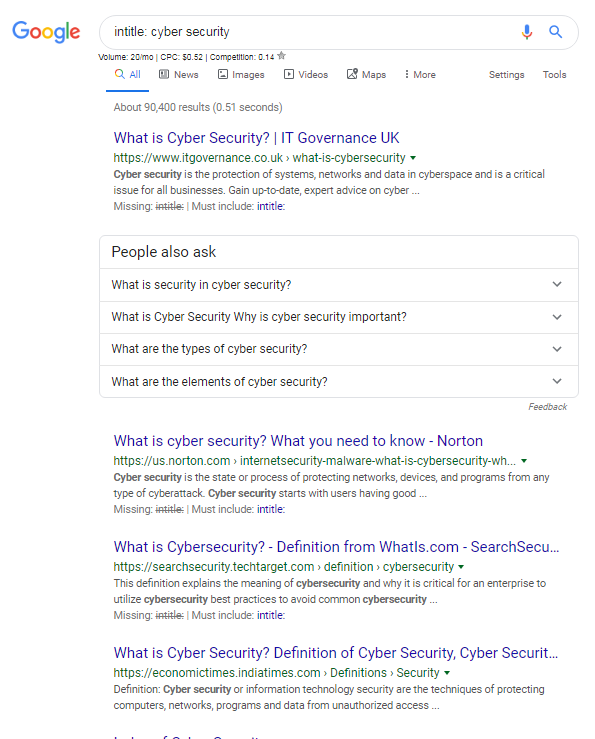Click the Settings link
This screenshot has height=739, width=595.
506,74
